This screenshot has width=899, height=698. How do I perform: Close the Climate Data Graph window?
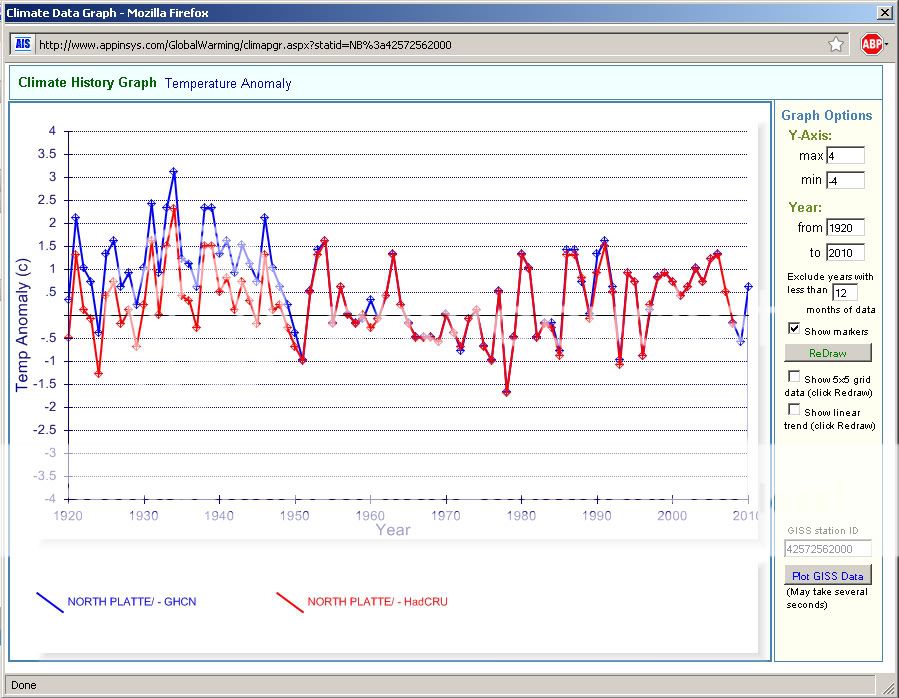coord(884,13)
